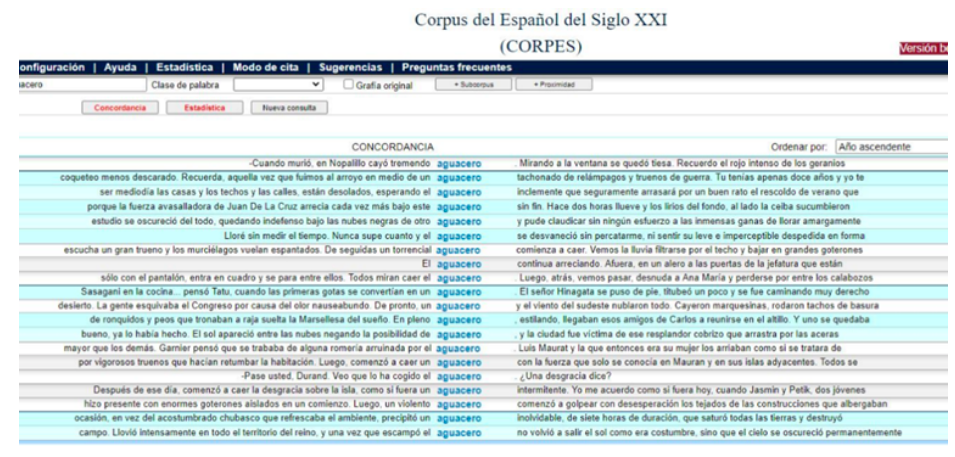Click the search term input field
This screenshot has height=457, width=955.
click(x=83, y=85)
